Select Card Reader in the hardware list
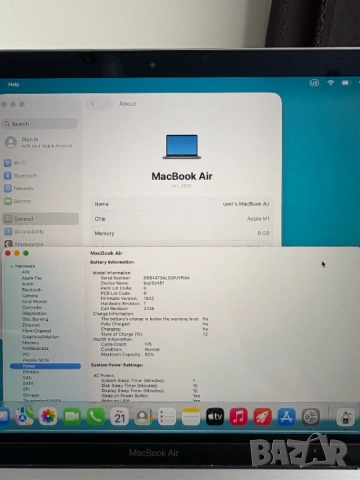The width and height of the screenshot is (360, 480). 34,301
